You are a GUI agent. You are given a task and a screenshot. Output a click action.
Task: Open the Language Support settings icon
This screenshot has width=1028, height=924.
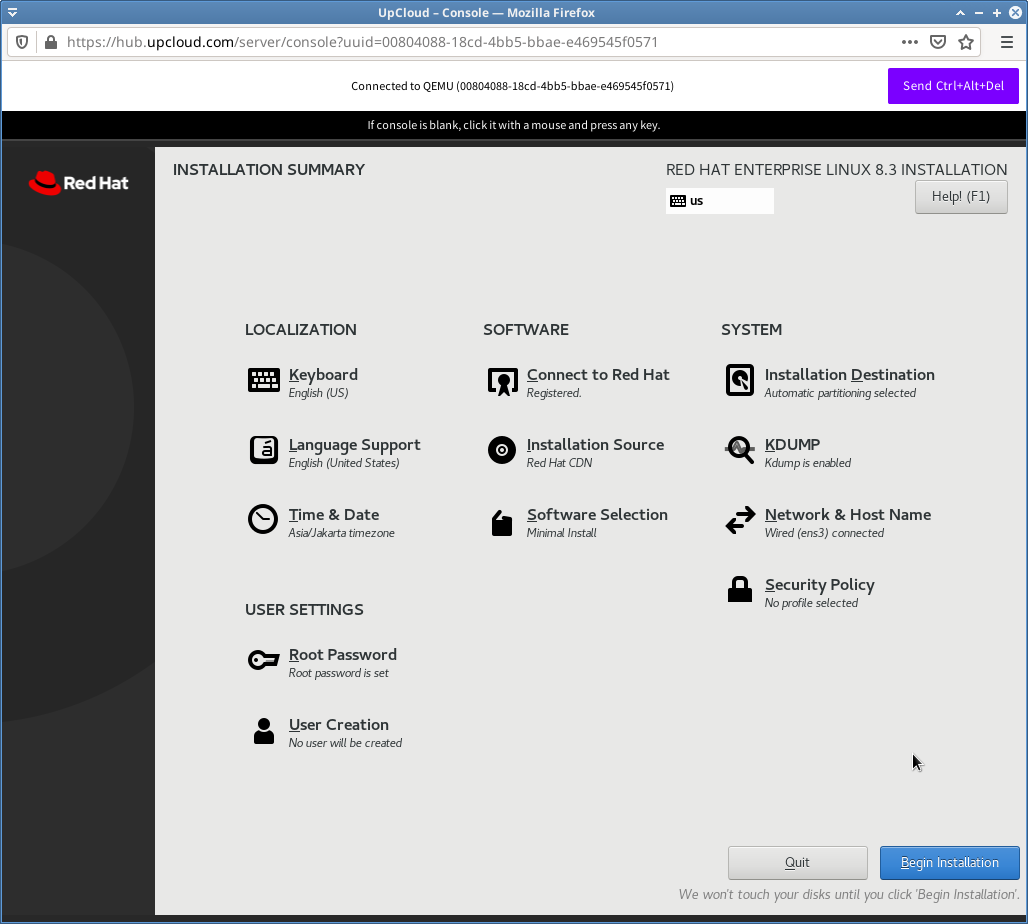click(x=263, y=451)
